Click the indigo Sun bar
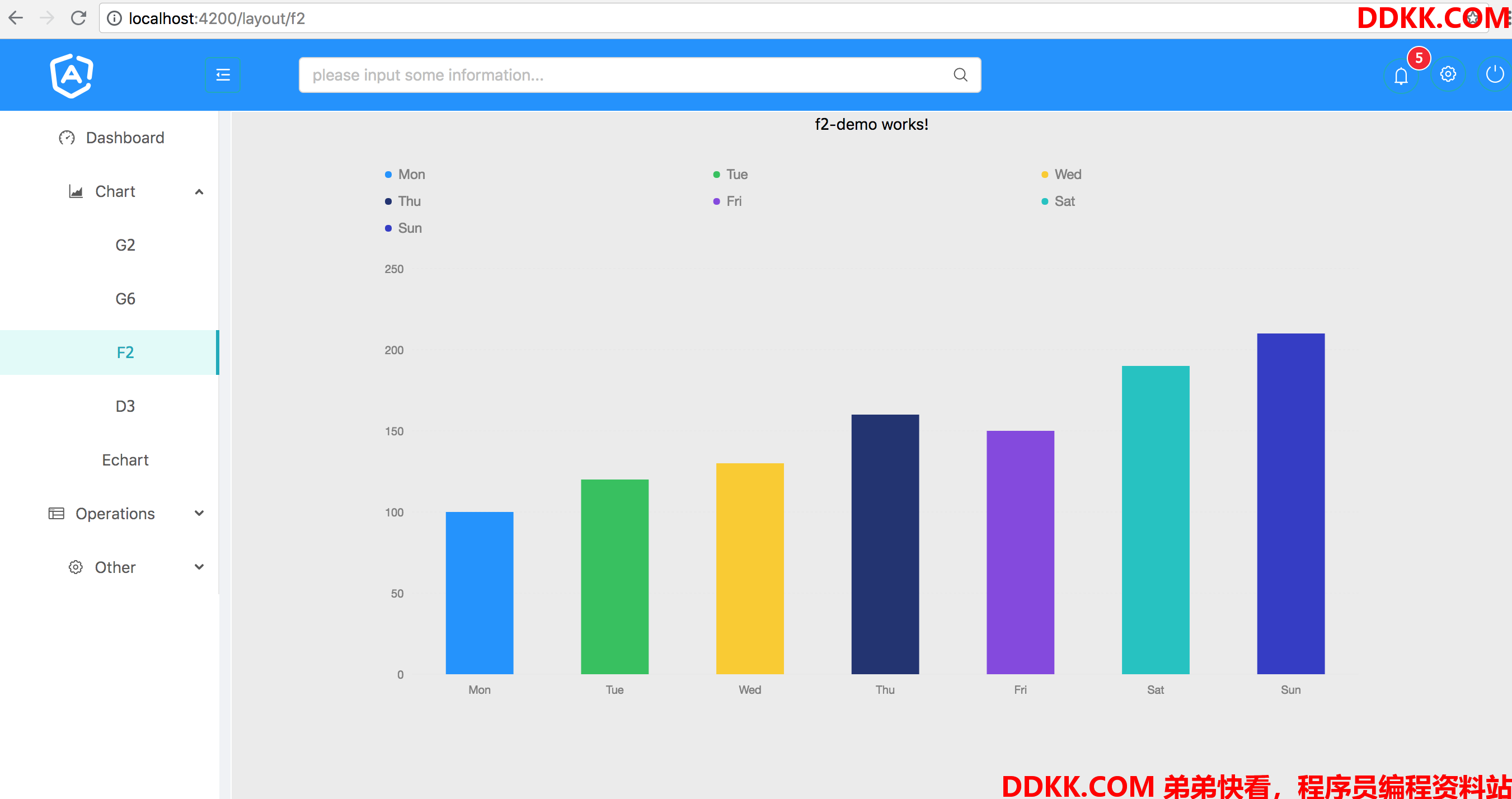1512x799 pixels. (1291, 504)
